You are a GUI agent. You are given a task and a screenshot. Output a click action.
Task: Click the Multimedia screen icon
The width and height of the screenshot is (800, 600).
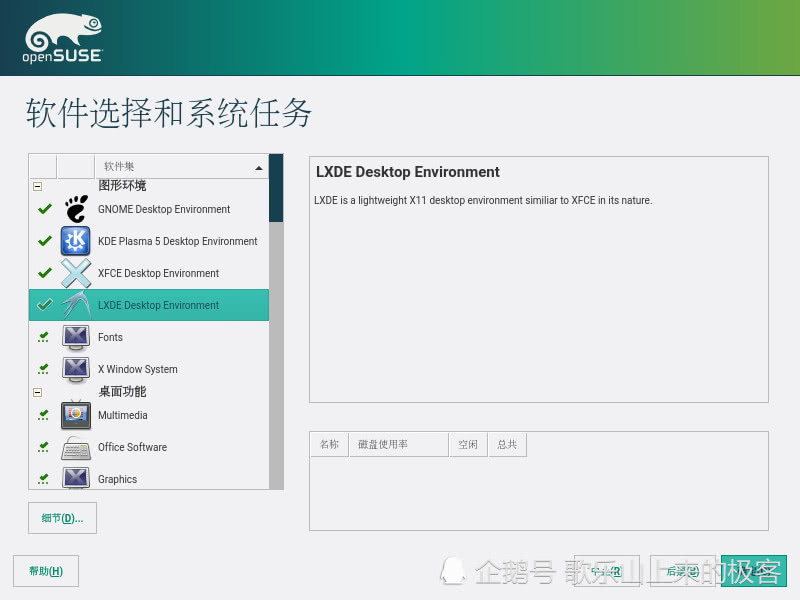click(x=76, y=415)
